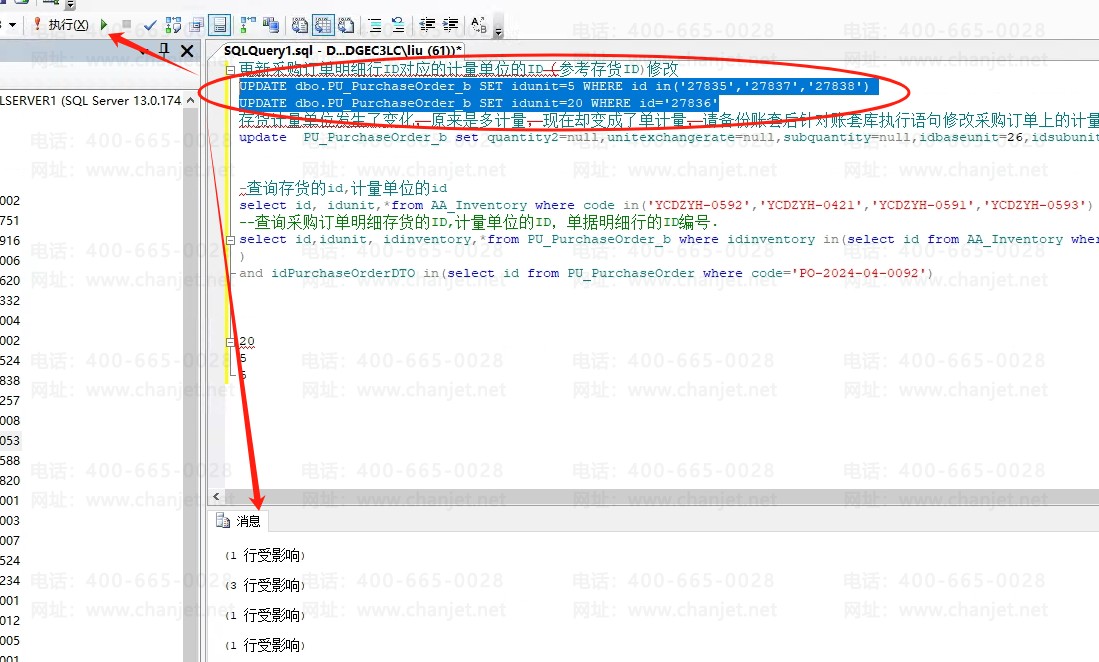Click the UPDATE line with idunit=5
The image size is (1099, 662).
click(x=554, y=86)
